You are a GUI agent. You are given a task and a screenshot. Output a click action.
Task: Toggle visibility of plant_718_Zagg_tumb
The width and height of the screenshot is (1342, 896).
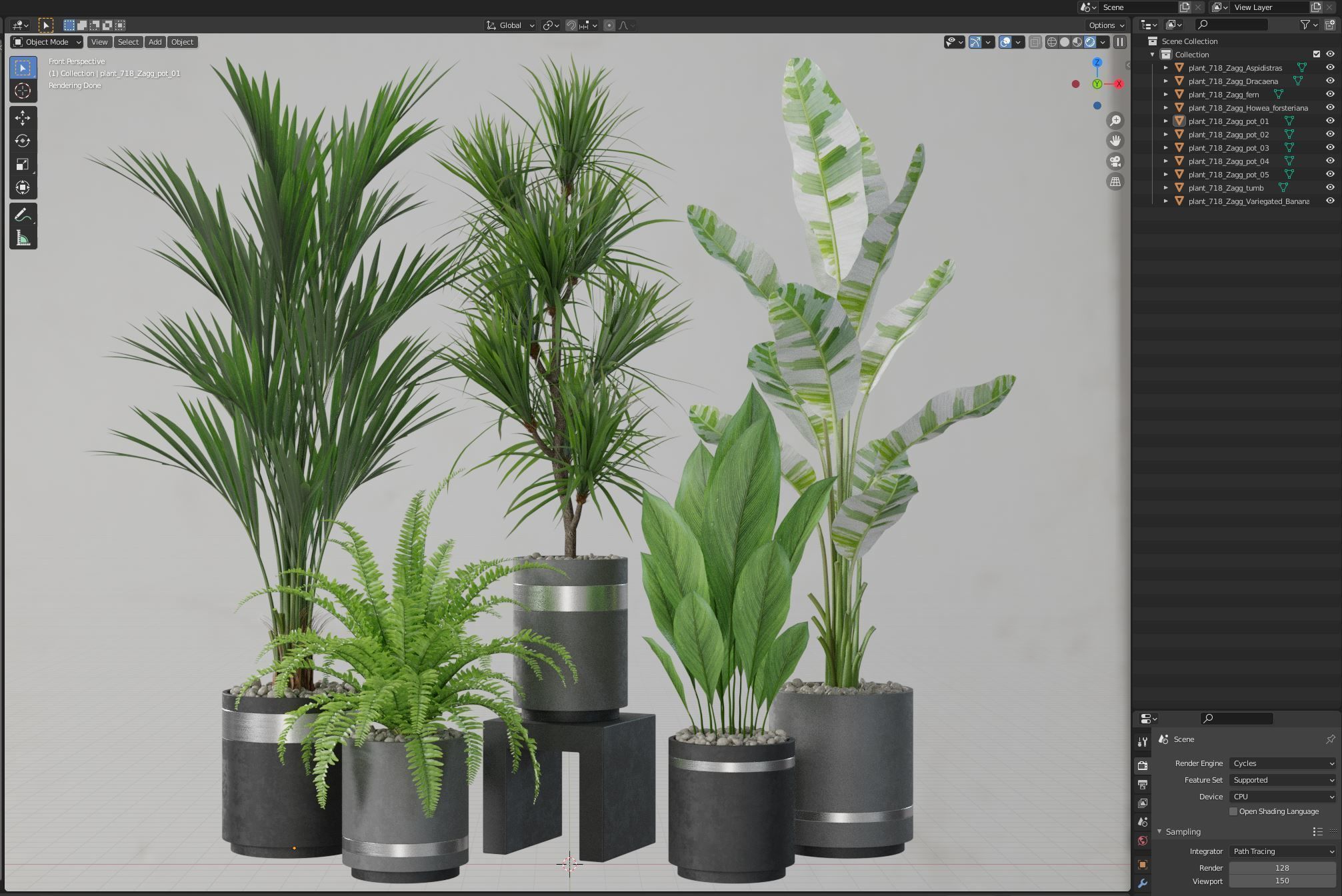tap(1330, 187)
